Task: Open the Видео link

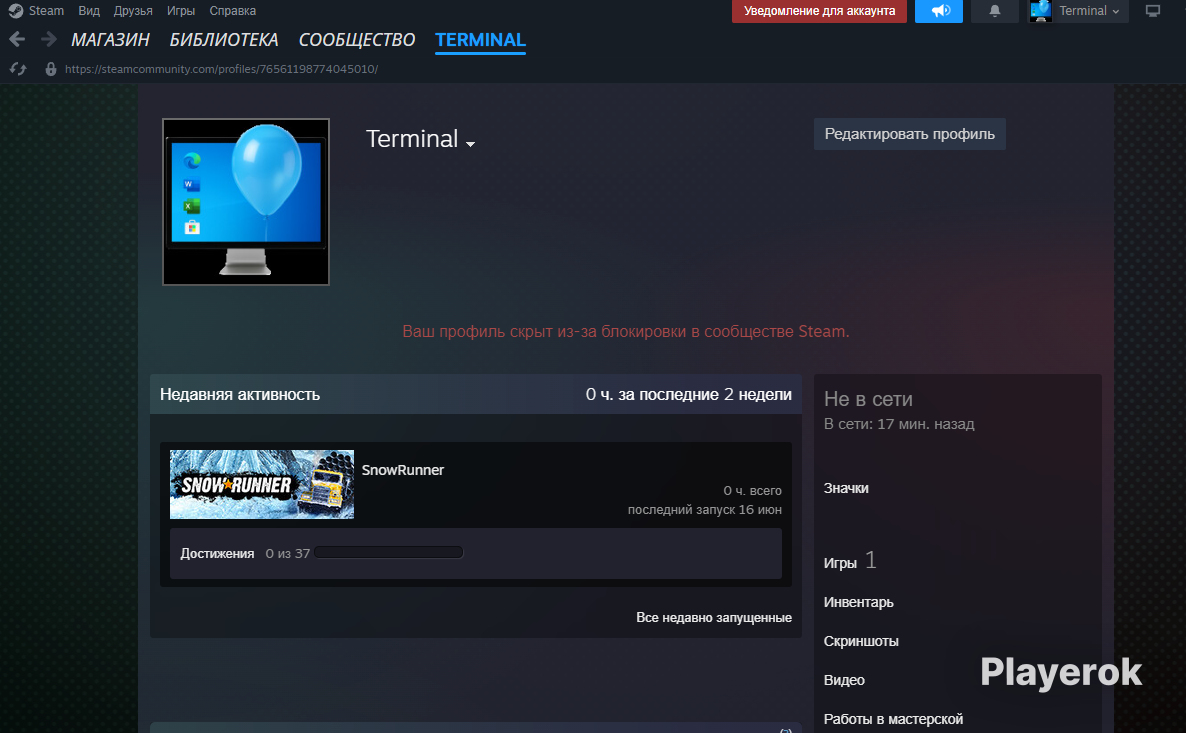Action: click(x=844, y=680)
